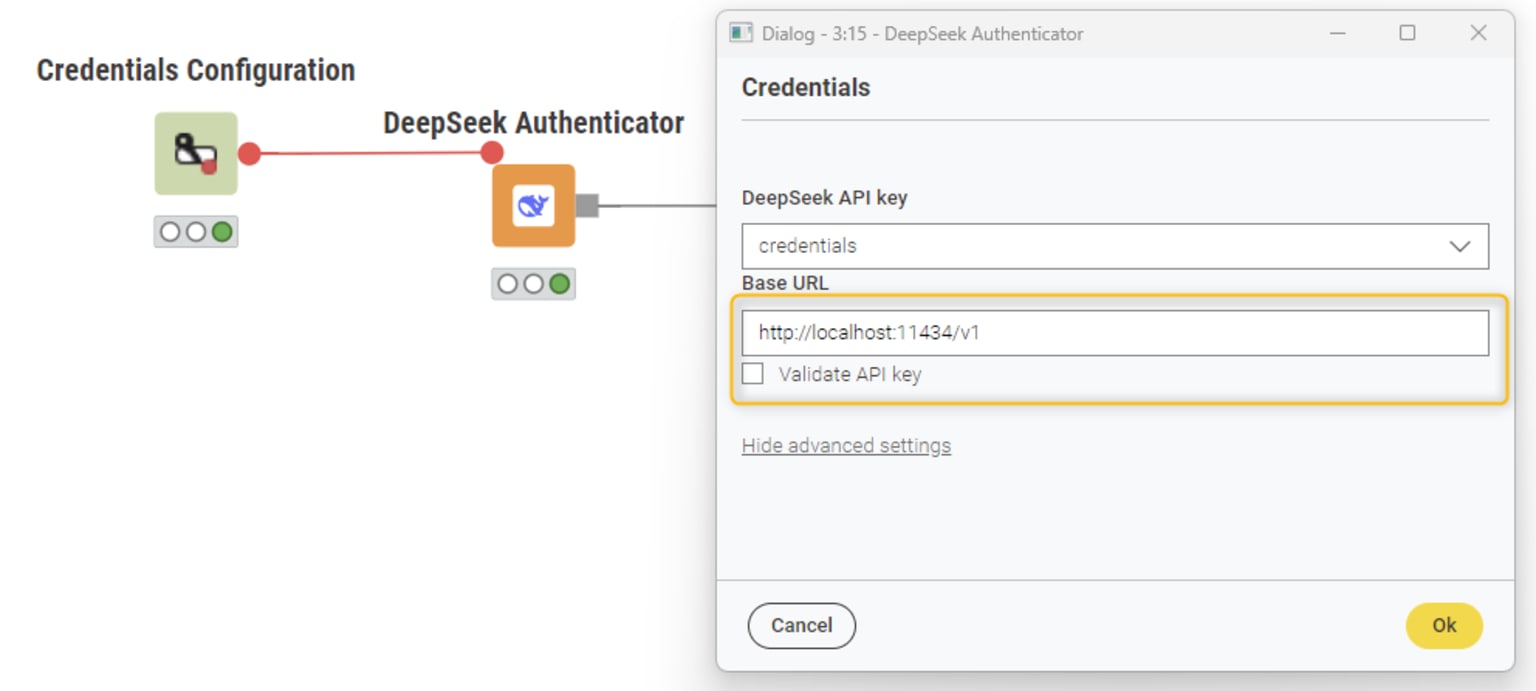Open the DeepSeek API key dropdown

coord(1115,246)
